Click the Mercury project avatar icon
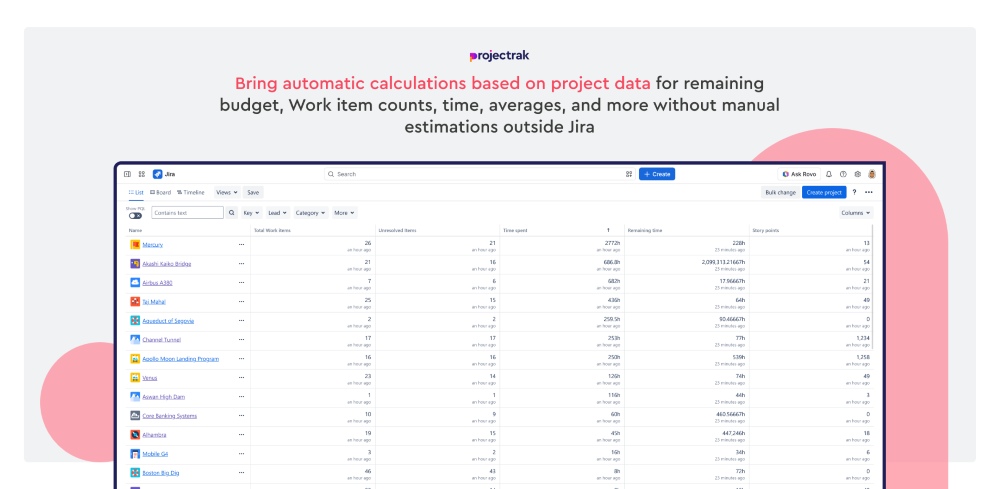This screenshot has width=1000, height=489. click(x=135, y=244)
